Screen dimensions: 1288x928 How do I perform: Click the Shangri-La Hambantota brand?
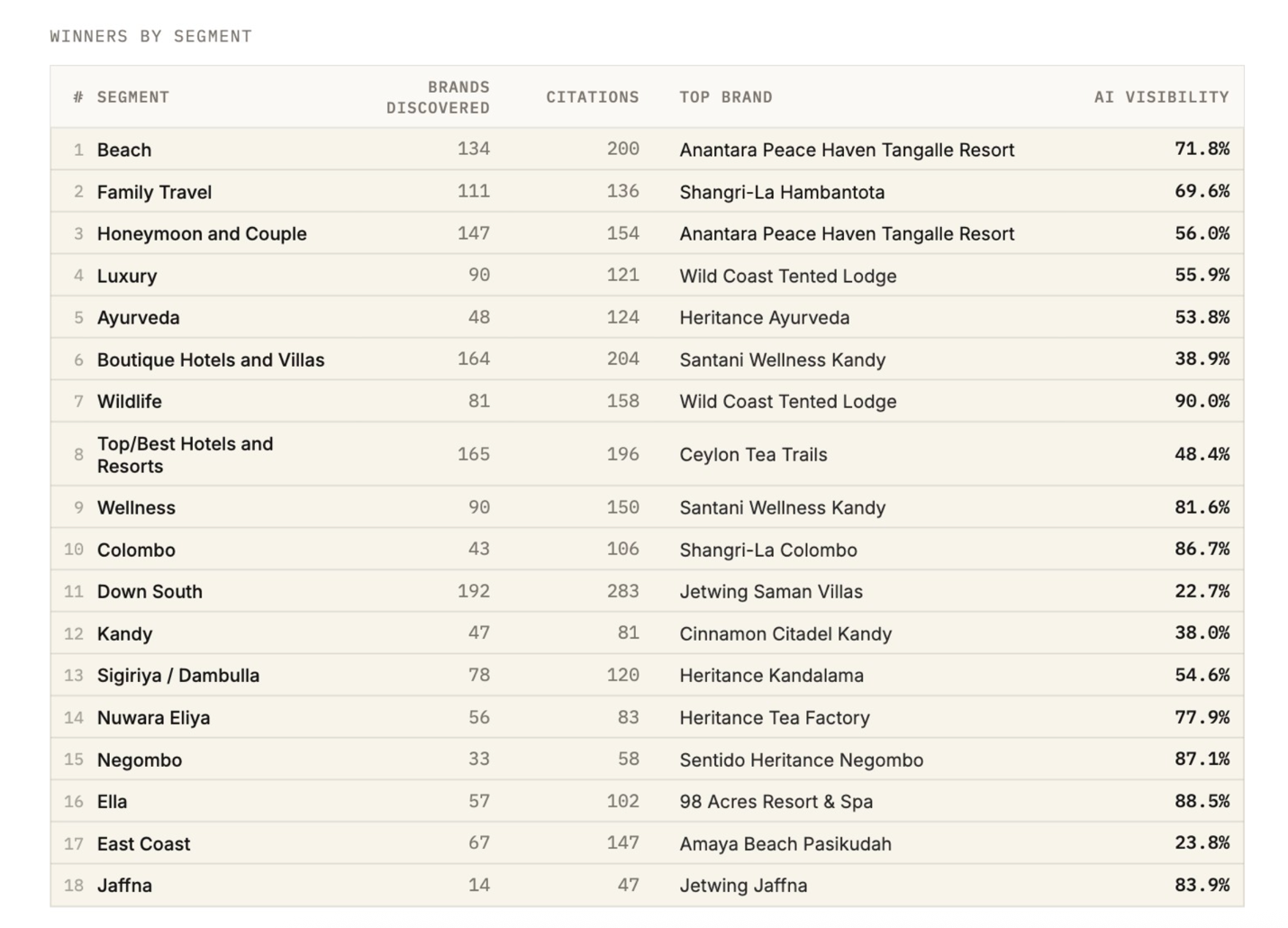coord(782,192)
